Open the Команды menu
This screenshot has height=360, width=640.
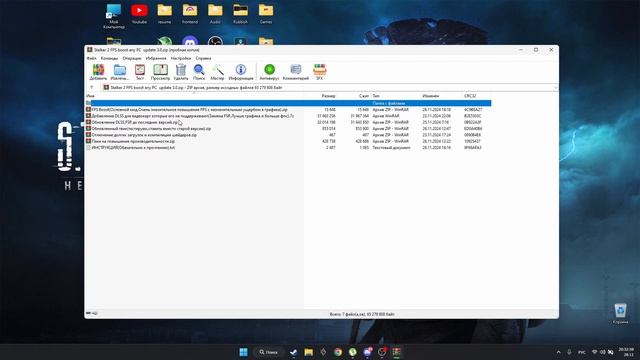[109, 58]
